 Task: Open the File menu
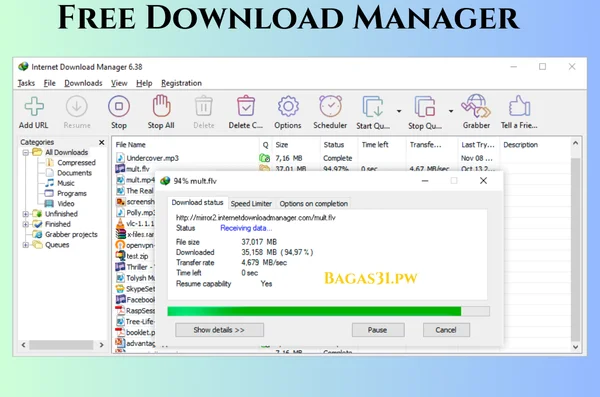pos(49,83)
